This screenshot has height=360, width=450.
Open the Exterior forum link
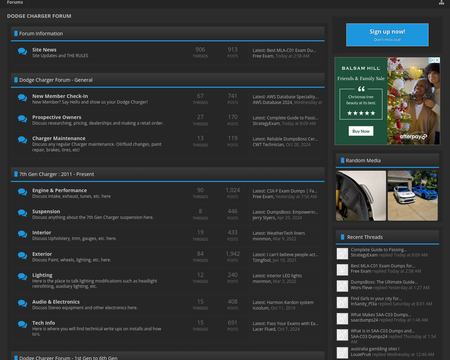point(42,254)
